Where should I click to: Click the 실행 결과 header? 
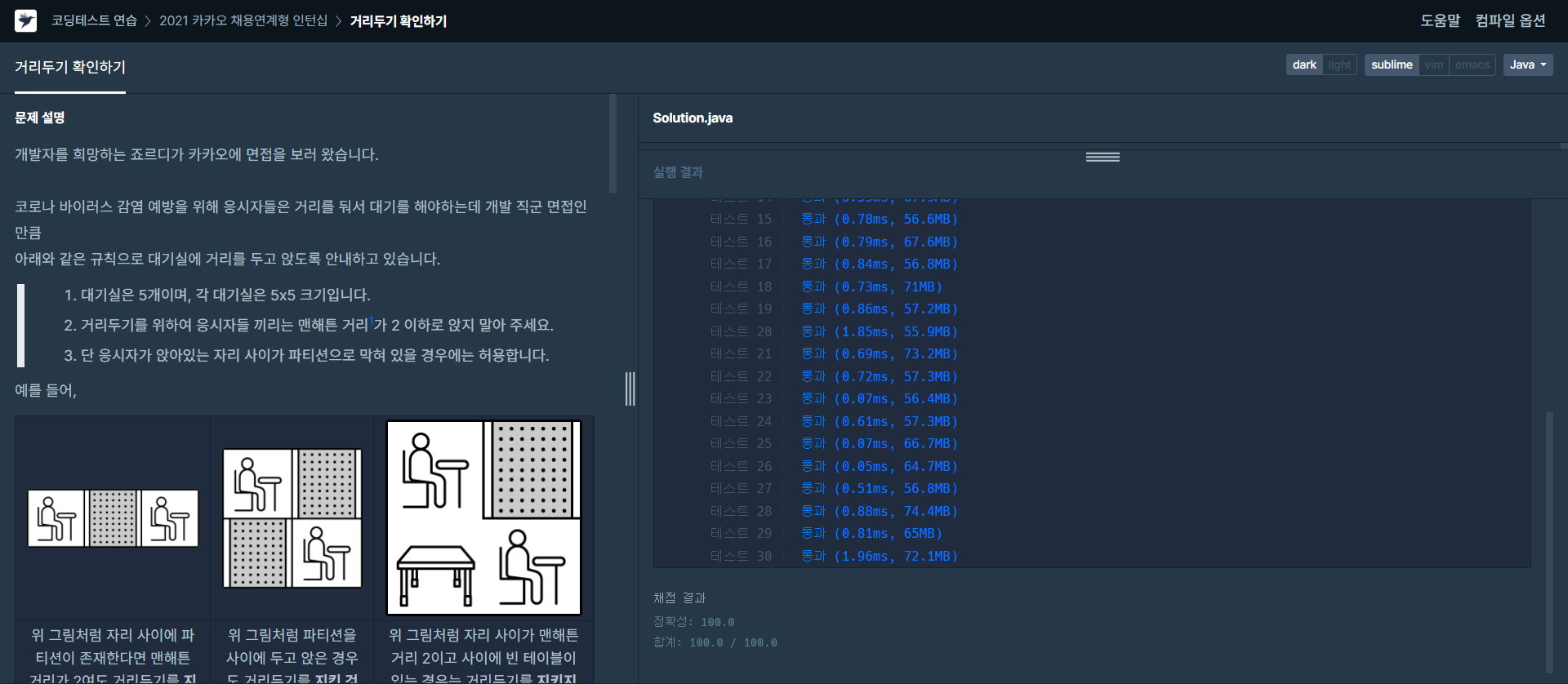tap(678, 172)
